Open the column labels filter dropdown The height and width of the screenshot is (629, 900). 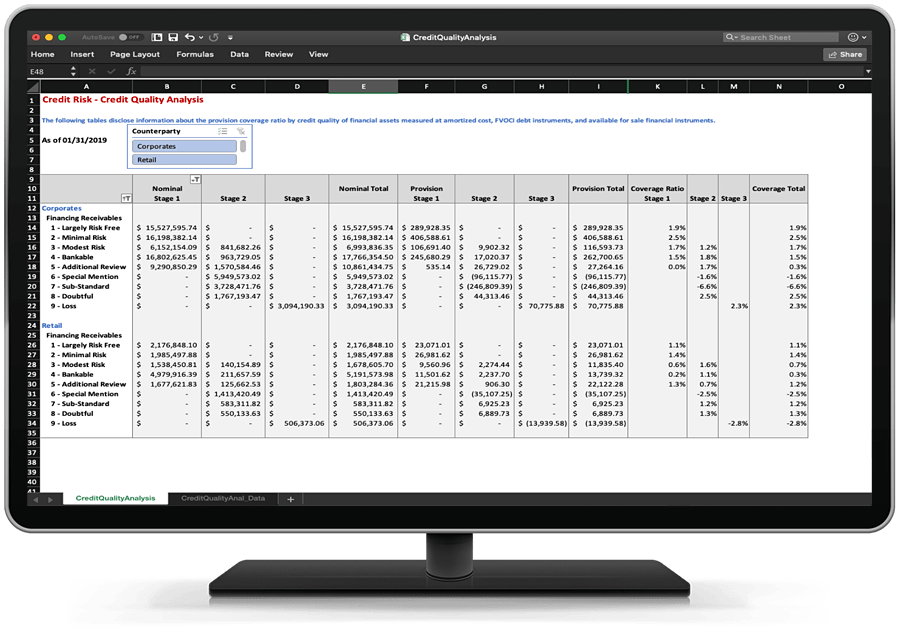pyautogui.click(x=196, y=180)
